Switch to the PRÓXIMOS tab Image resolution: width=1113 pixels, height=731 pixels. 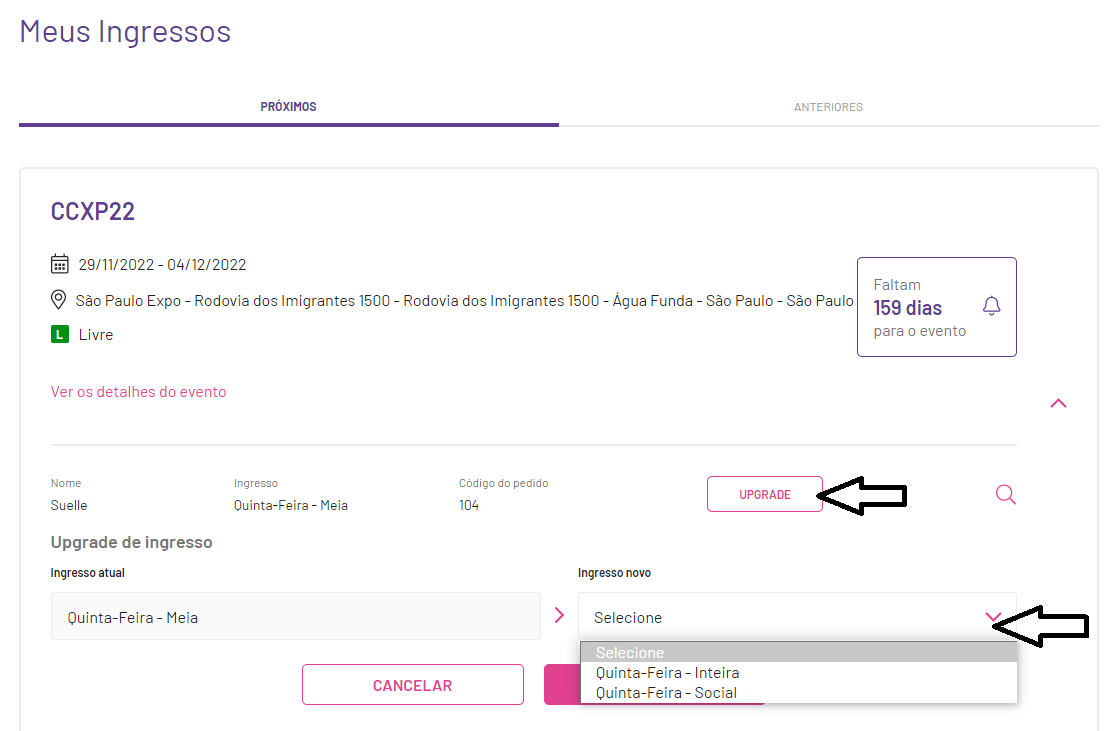click(288, 106)
